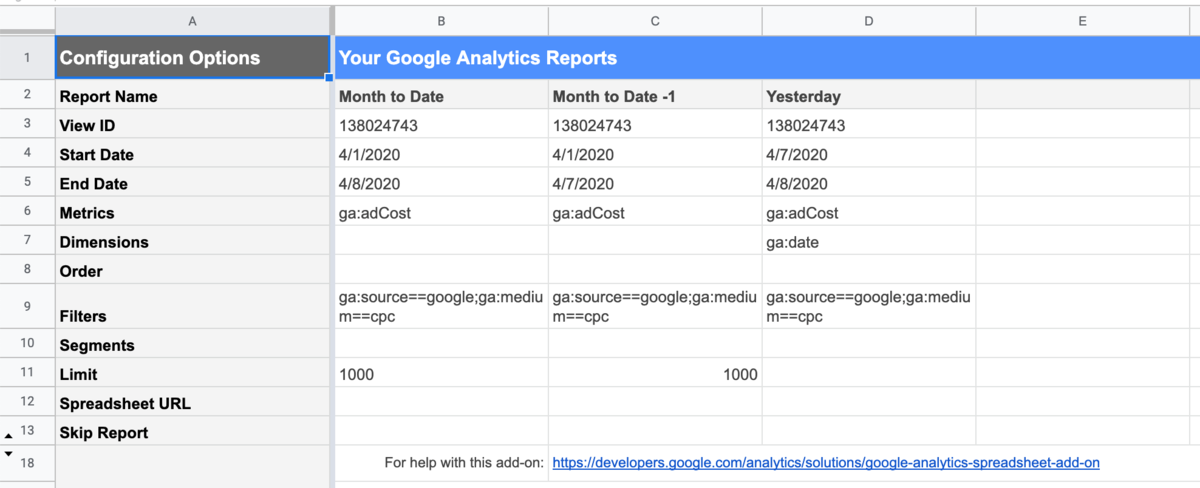Select the Start Date label cell

coord(192,154)
